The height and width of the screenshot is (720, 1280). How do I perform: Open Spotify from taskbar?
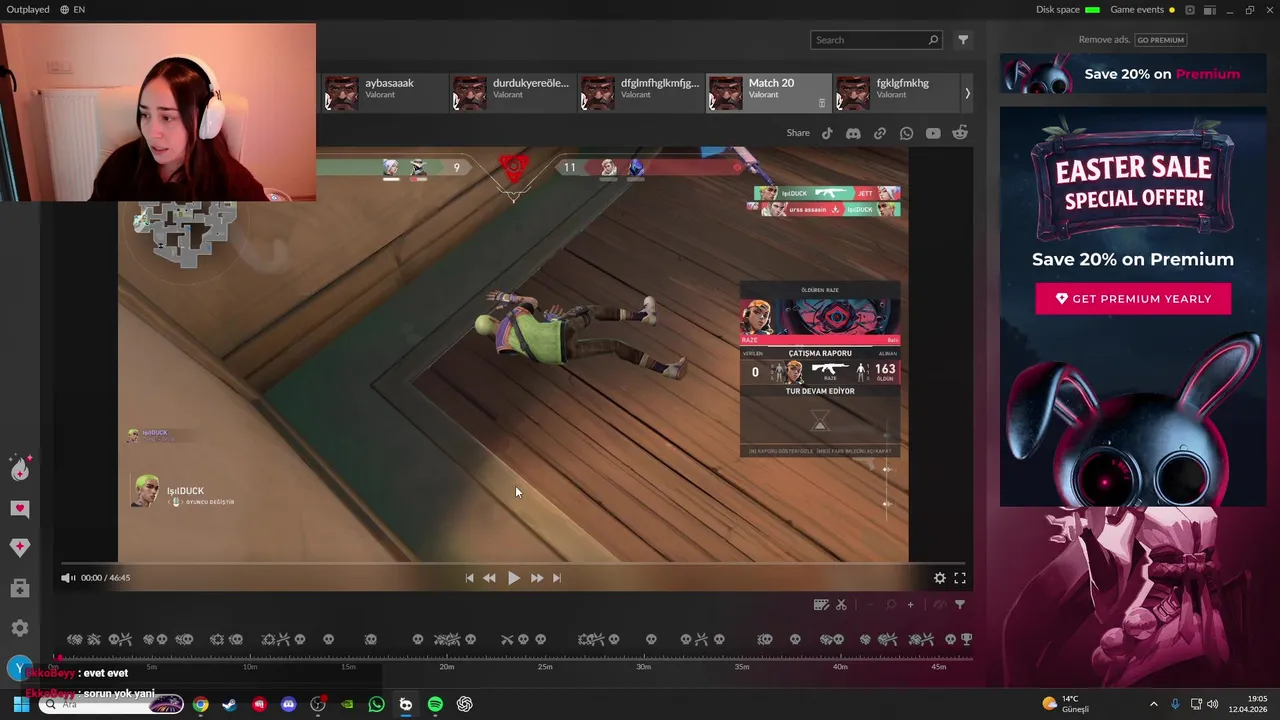coord(435,704)
